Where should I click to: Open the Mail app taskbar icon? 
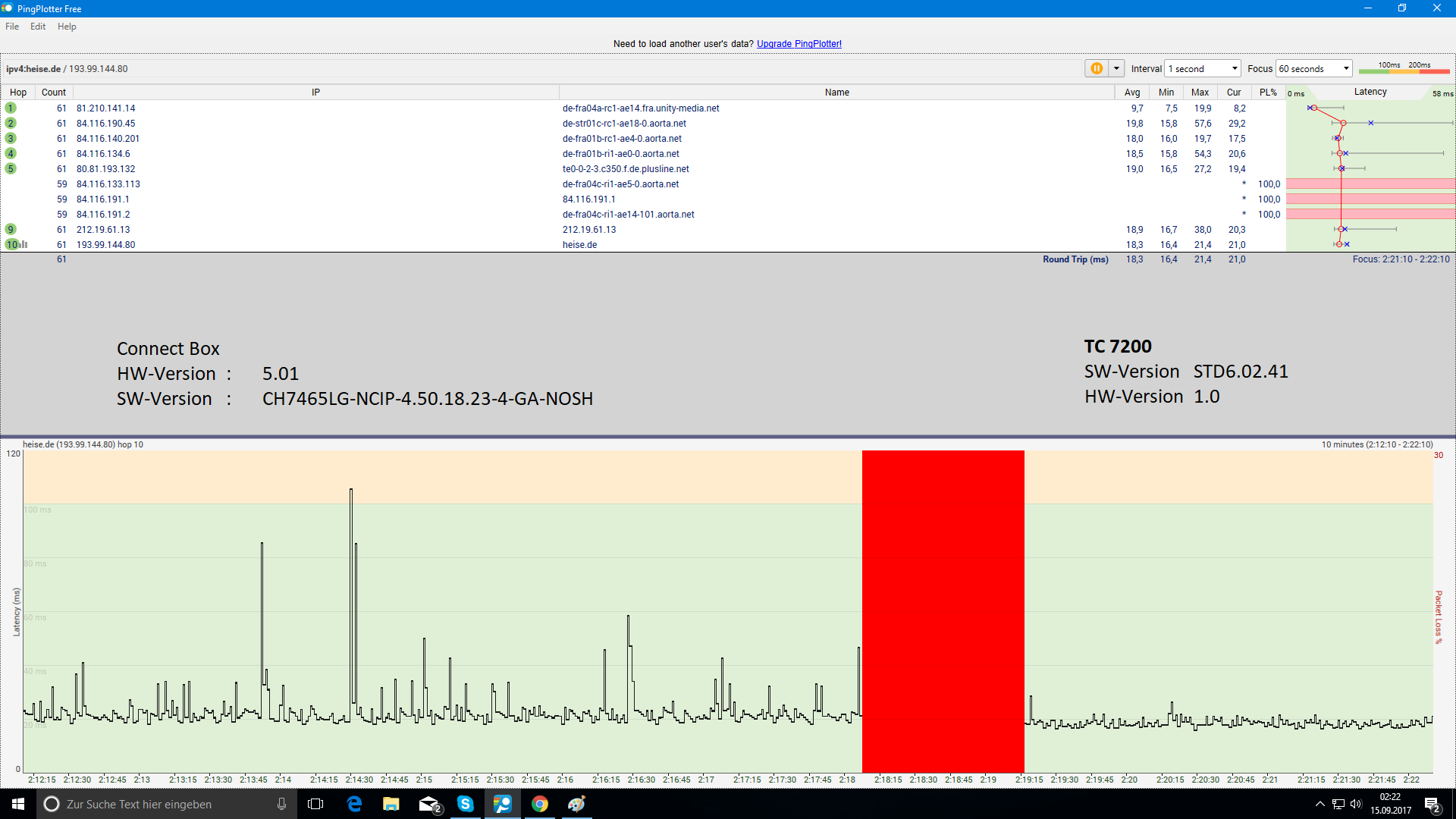point(429,804)
